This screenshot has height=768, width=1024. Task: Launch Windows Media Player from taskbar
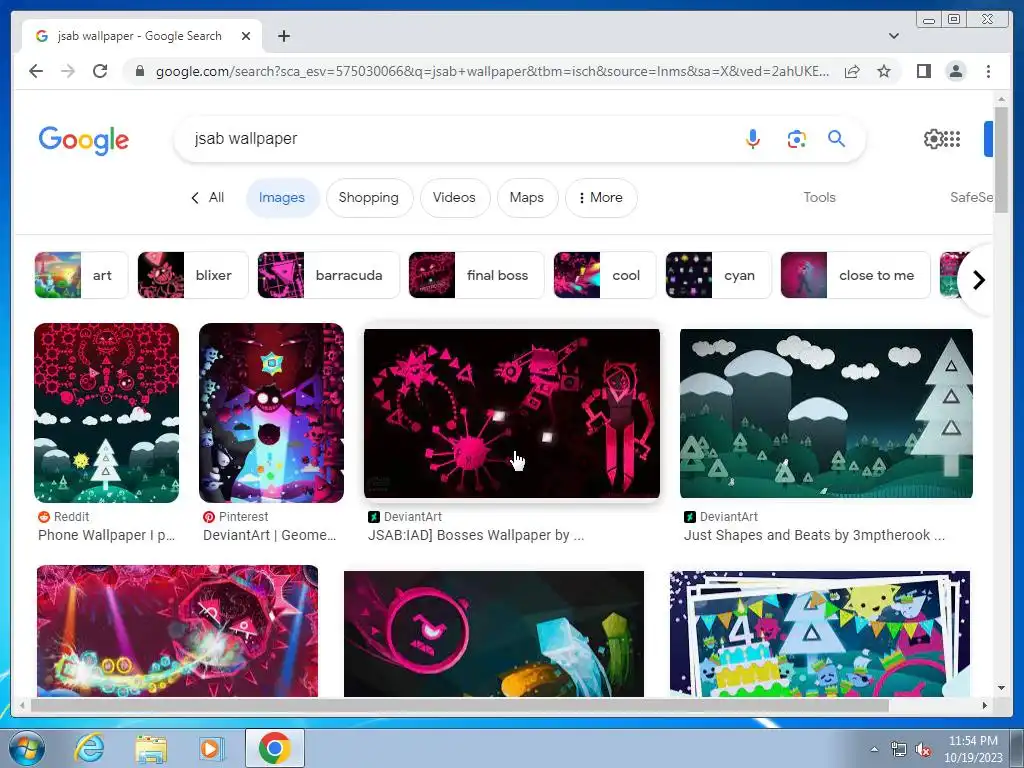(211, 748)
